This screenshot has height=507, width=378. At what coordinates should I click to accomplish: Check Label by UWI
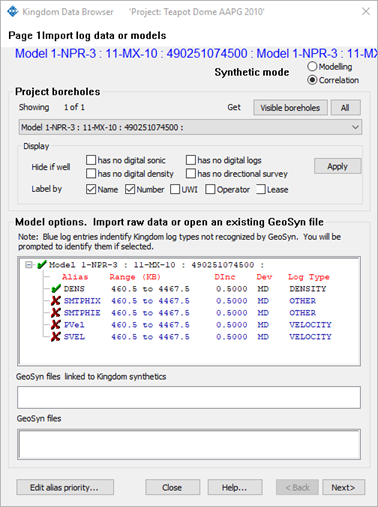[x=175, y=189]
